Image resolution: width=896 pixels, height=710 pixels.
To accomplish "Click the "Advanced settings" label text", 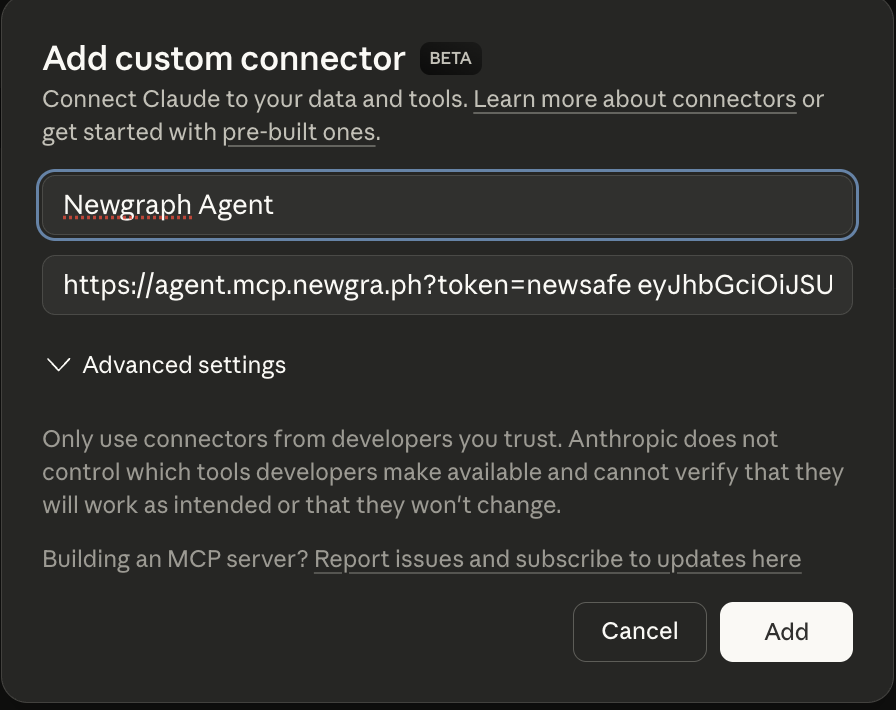I will (x=184, y=366).
